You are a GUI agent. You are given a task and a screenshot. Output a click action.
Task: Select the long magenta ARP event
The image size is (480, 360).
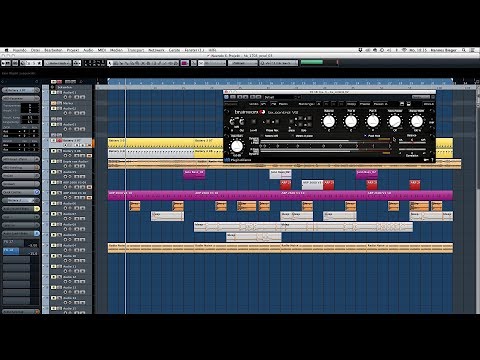coord(280,195)
